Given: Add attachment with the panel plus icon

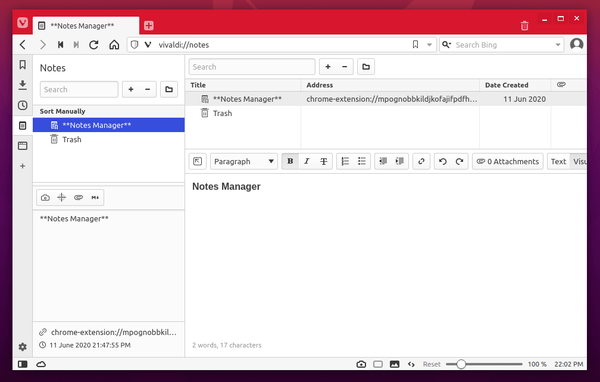Looking at the screenshot, I should point(62,198).
